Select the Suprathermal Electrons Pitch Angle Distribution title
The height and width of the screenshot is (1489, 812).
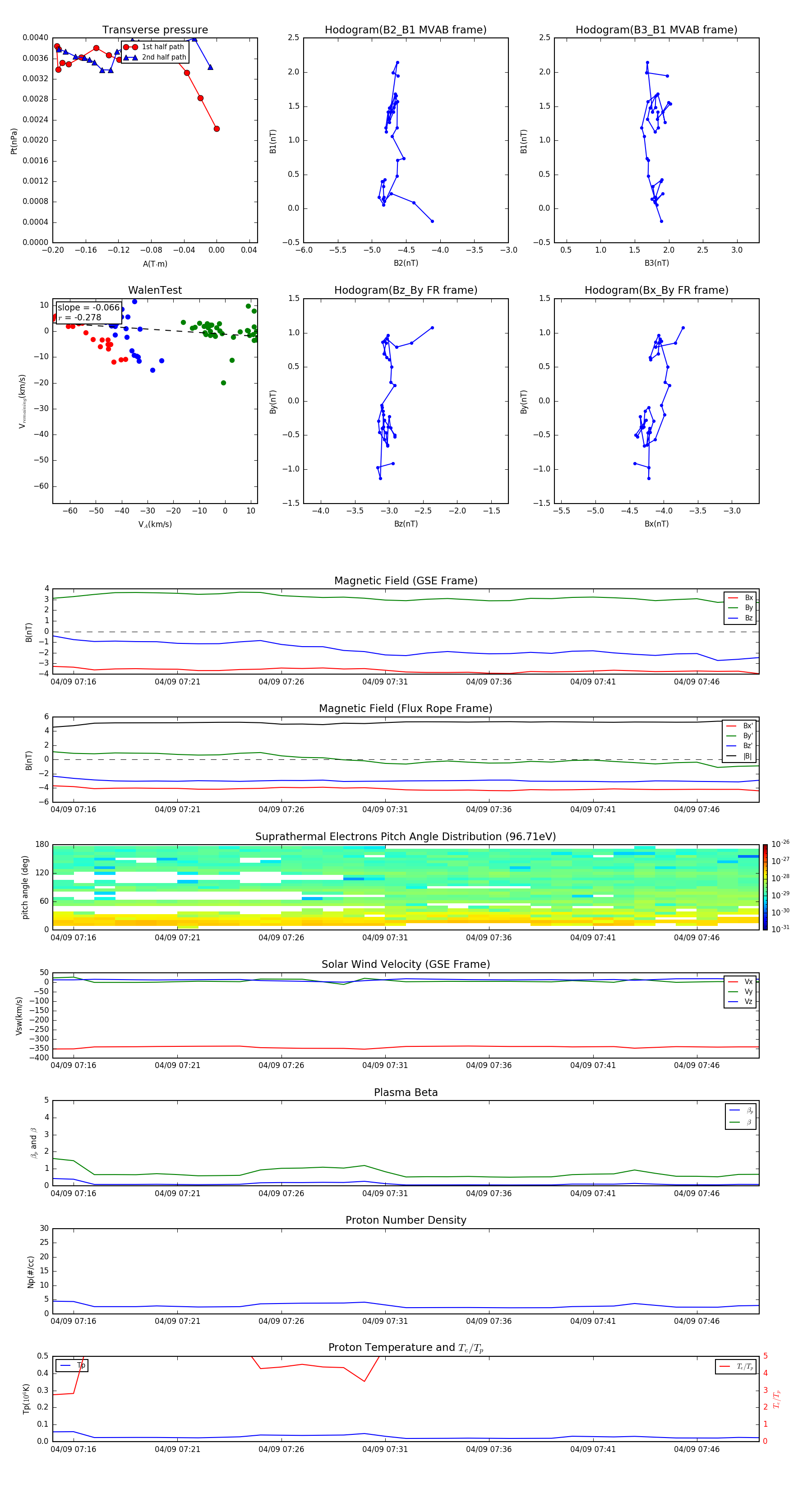[x=406, y=837]
